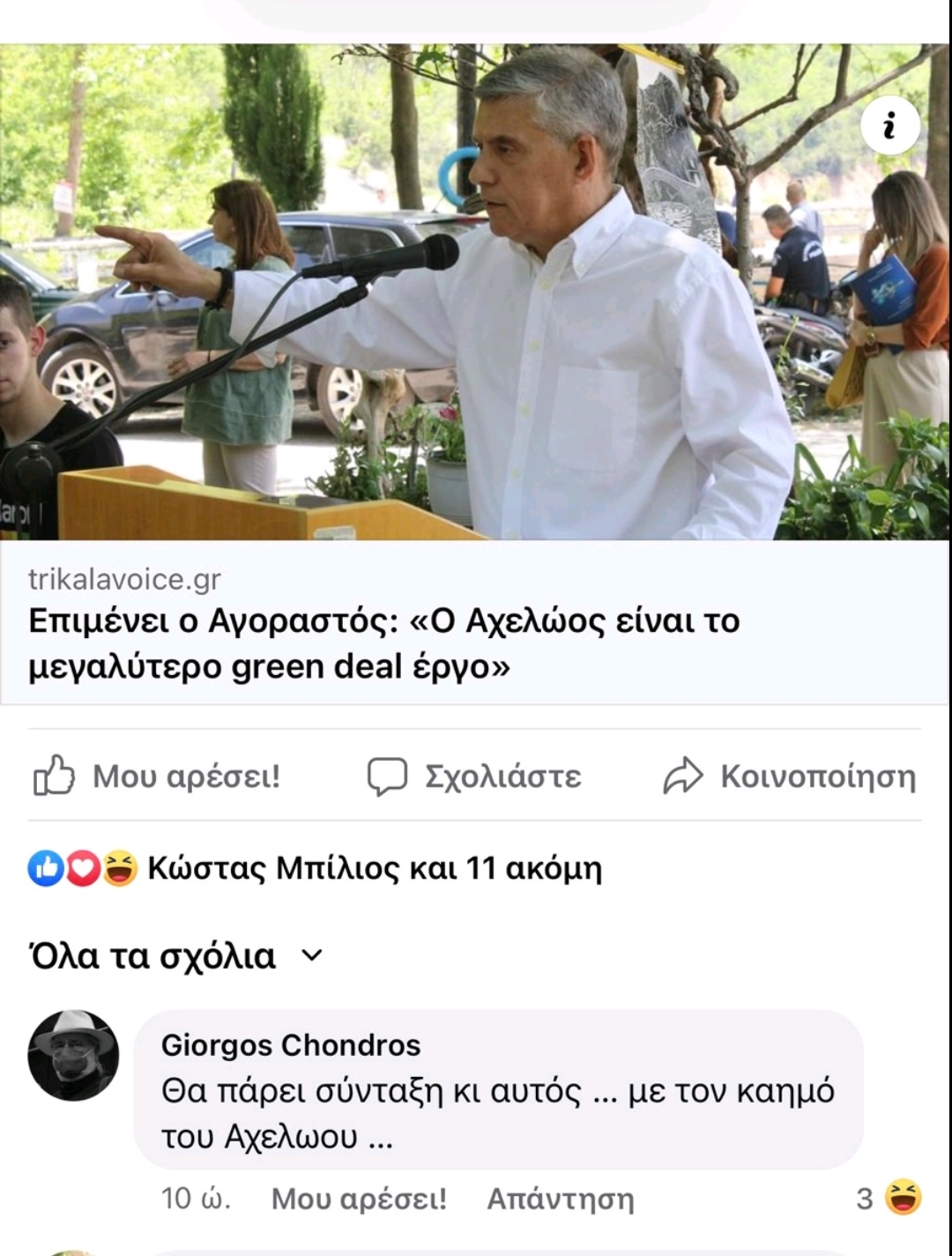
Task: Click the thumbs-up Like icon
Action: 54,776
